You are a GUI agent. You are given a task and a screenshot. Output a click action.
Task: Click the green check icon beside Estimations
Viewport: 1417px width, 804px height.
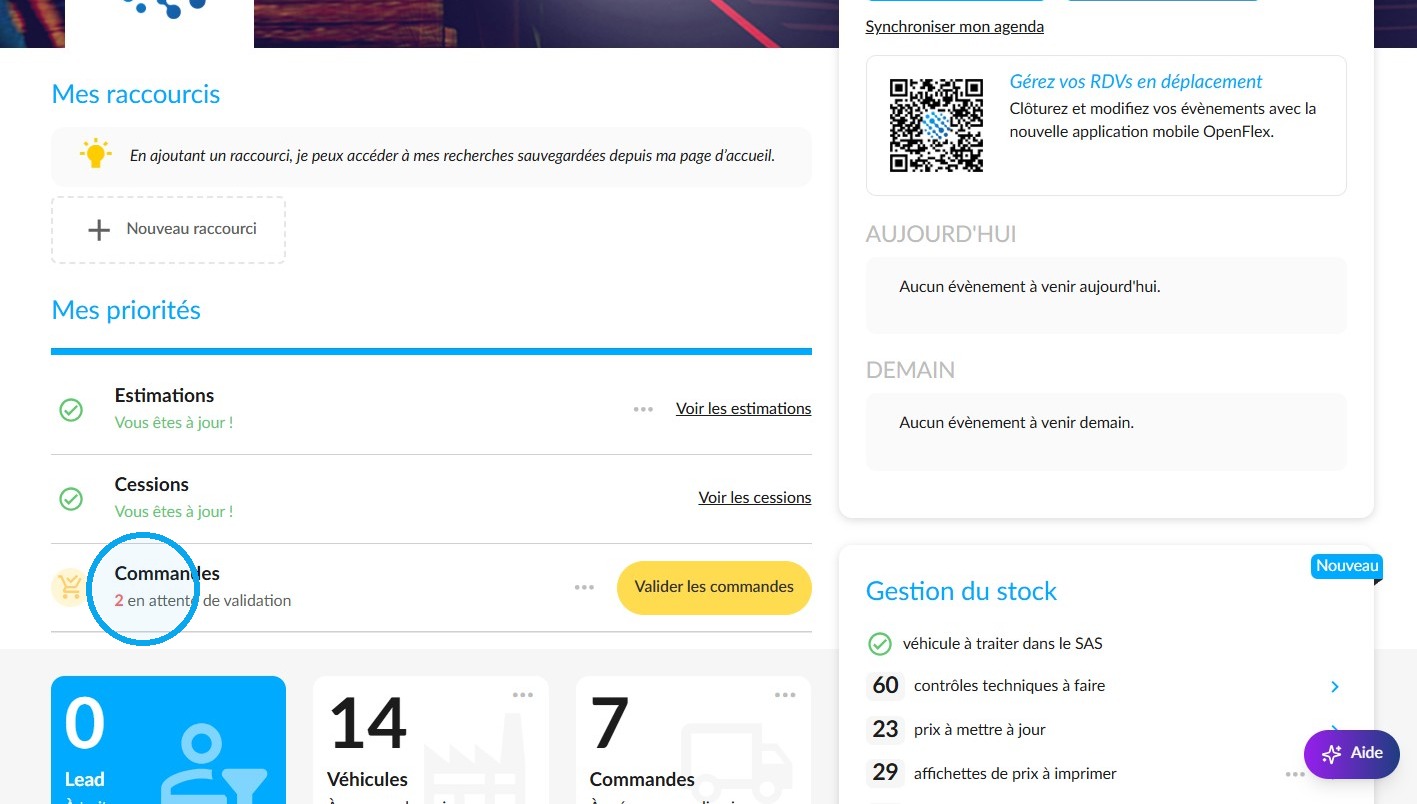point(71,409)
